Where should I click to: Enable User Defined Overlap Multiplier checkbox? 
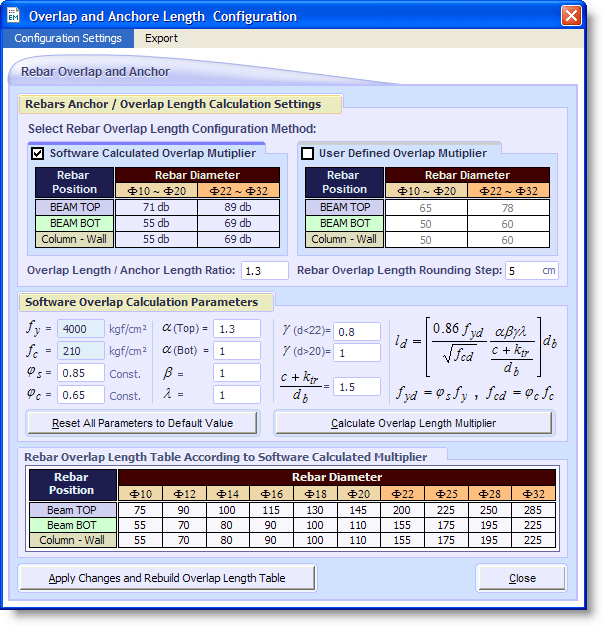[x=308, y=153]
